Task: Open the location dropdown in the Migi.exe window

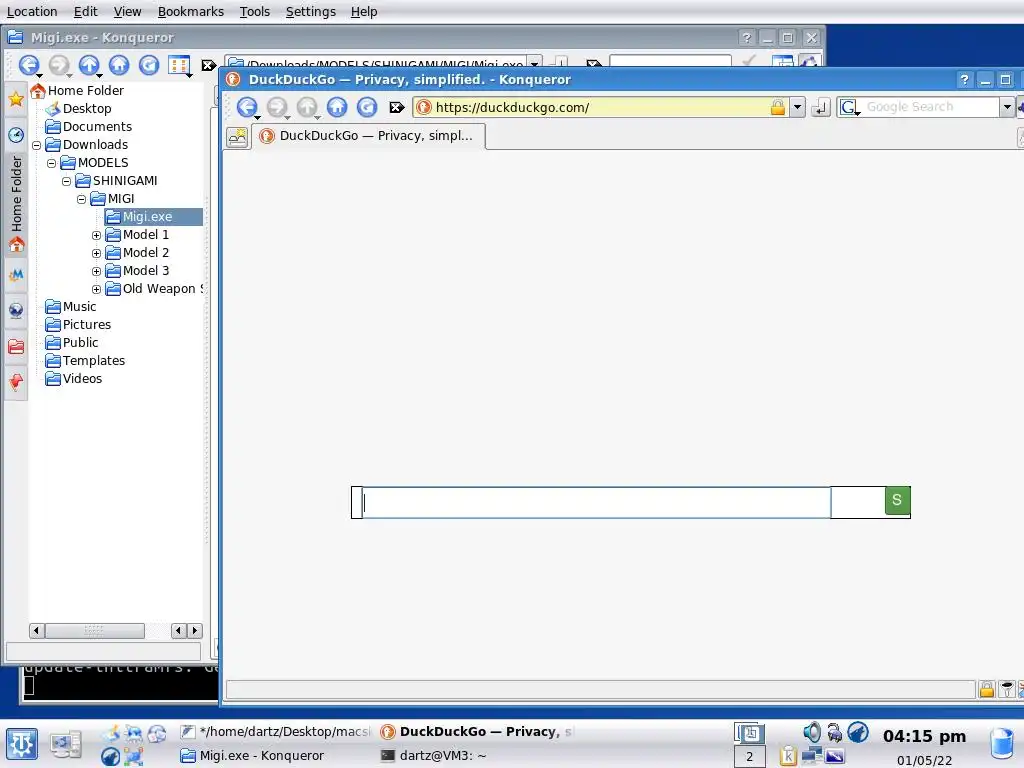Action: [534, 63]
